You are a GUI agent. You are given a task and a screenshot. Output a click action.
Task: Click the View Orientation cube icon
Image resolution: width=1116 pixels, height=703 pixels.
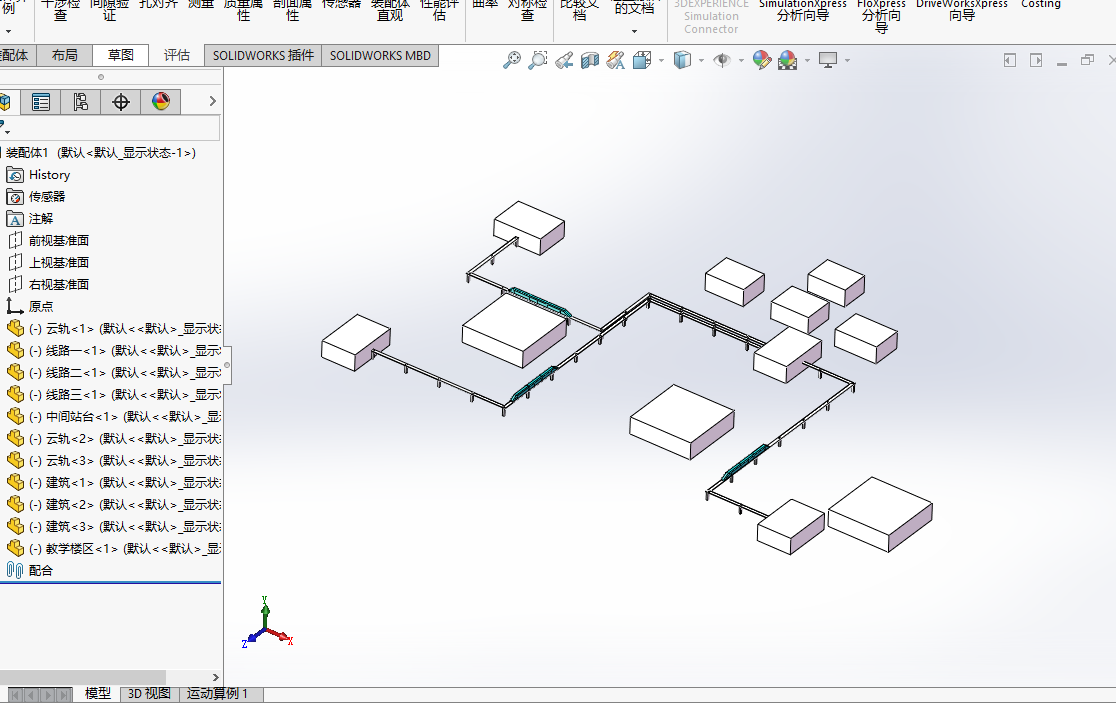(x=642, y=60)
